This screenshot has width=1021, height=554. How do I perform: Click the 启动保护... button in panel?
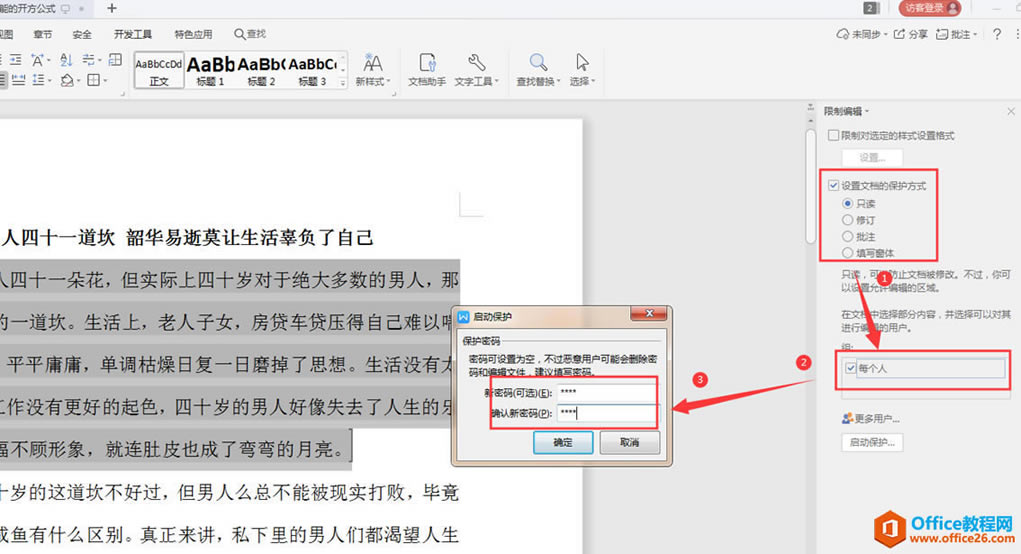[873, 442]
